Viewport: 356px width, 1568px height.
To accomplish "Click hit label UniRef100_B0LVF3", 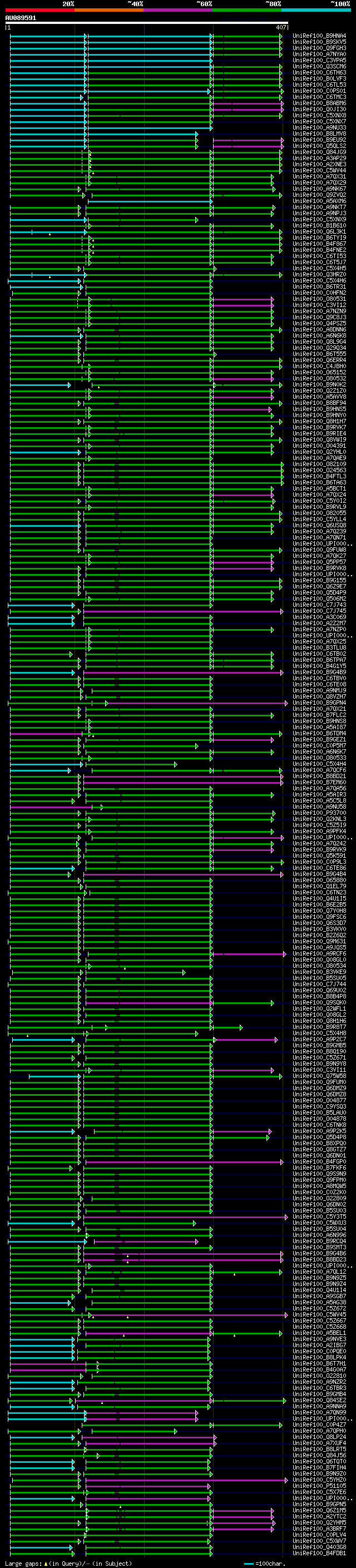I will click(319, 78).
